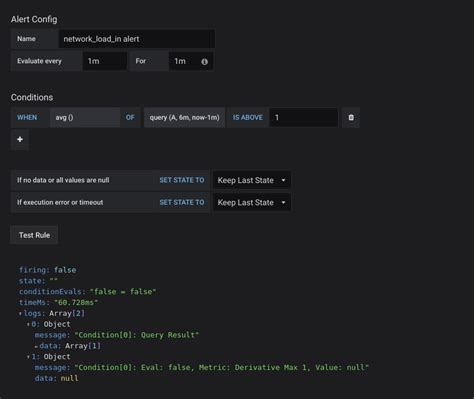Click the OF label in condition row
Image resolution: width=474 pixels, height=399 pixels.
[130, 117]
